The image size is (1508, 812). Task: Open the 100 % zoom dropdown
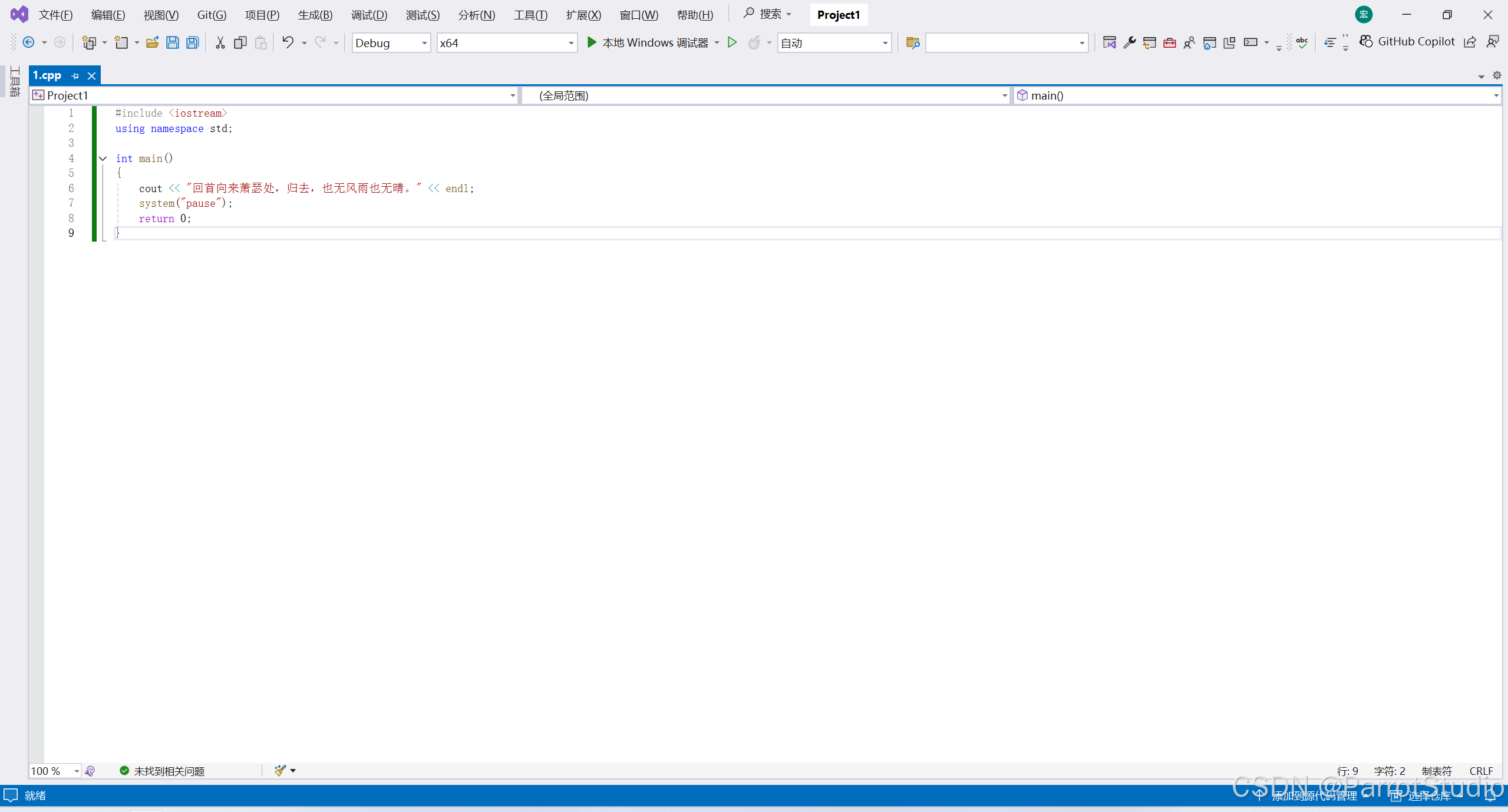(x=55, y=771)
